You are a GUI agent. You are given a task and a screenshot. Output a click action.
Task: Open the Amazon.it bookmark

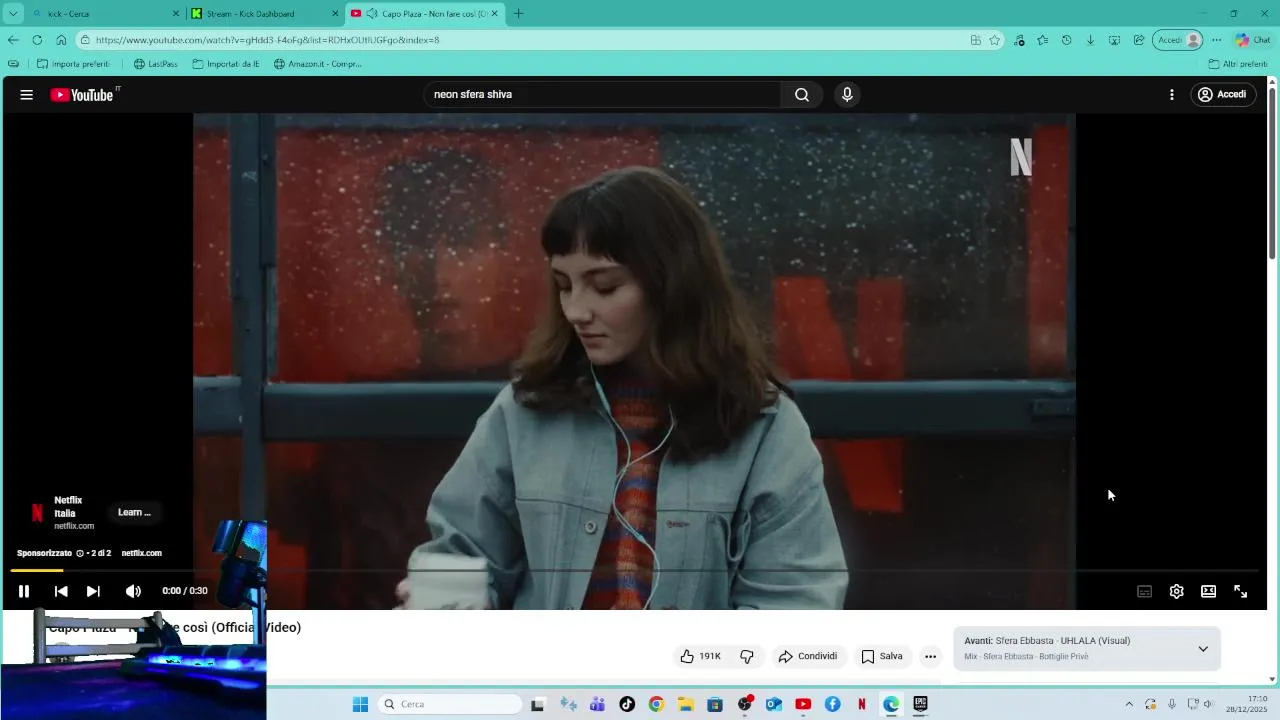pyautogui.click(x=318, y=64)
